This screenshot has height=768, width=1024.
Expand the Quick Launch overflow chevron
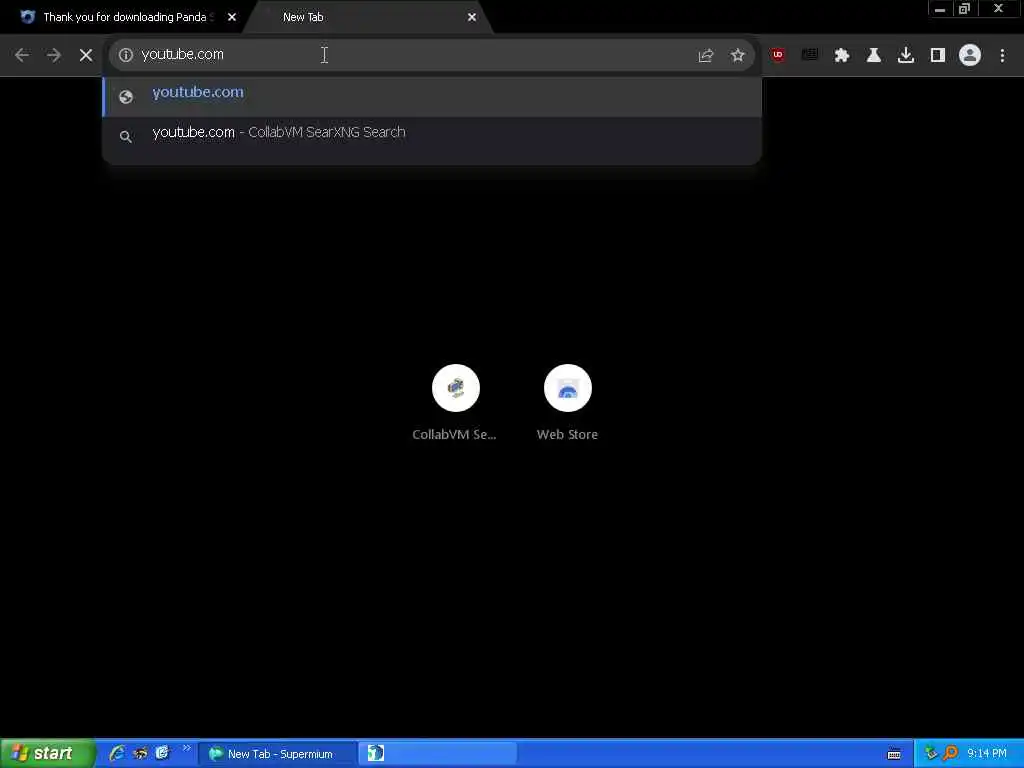pos(186,748)
